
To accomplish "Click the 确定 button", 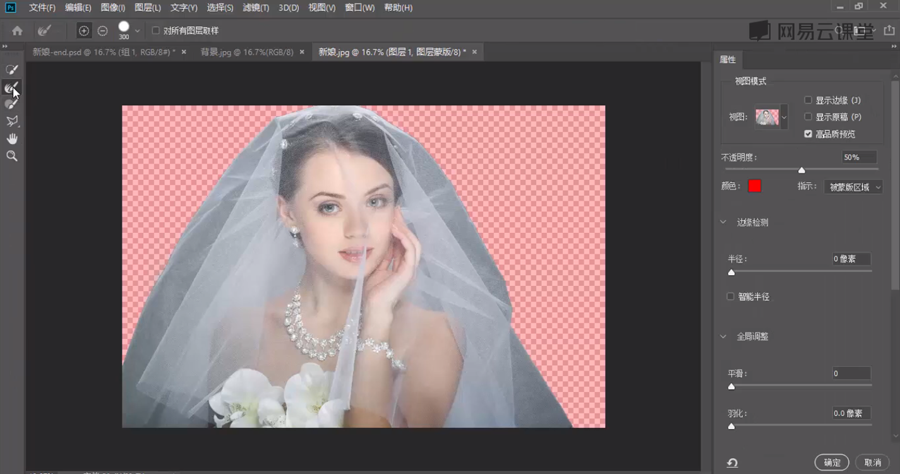I will click(x=832, y=462).
